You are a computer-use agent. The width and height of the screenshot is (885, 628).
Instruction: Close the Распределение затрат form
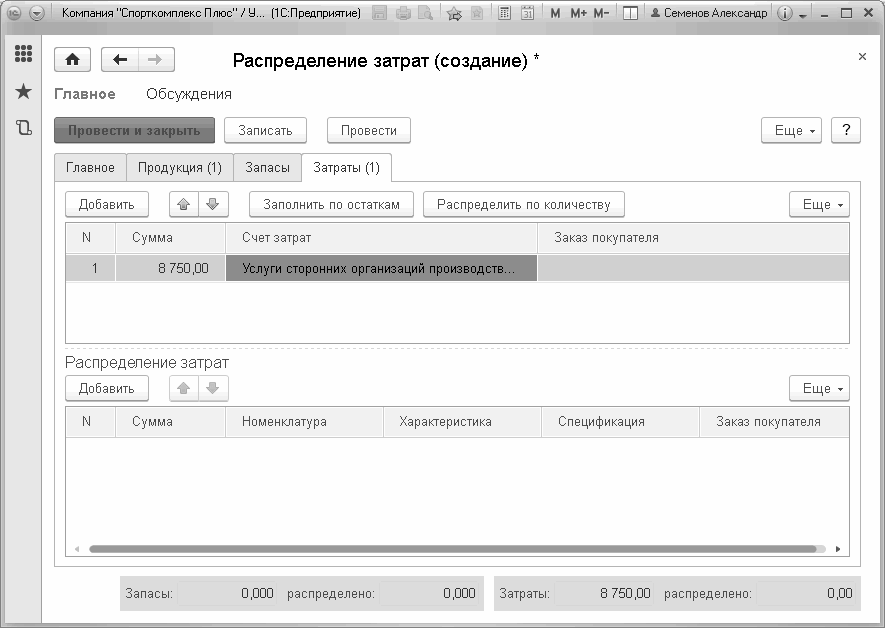tap(862, 56)
